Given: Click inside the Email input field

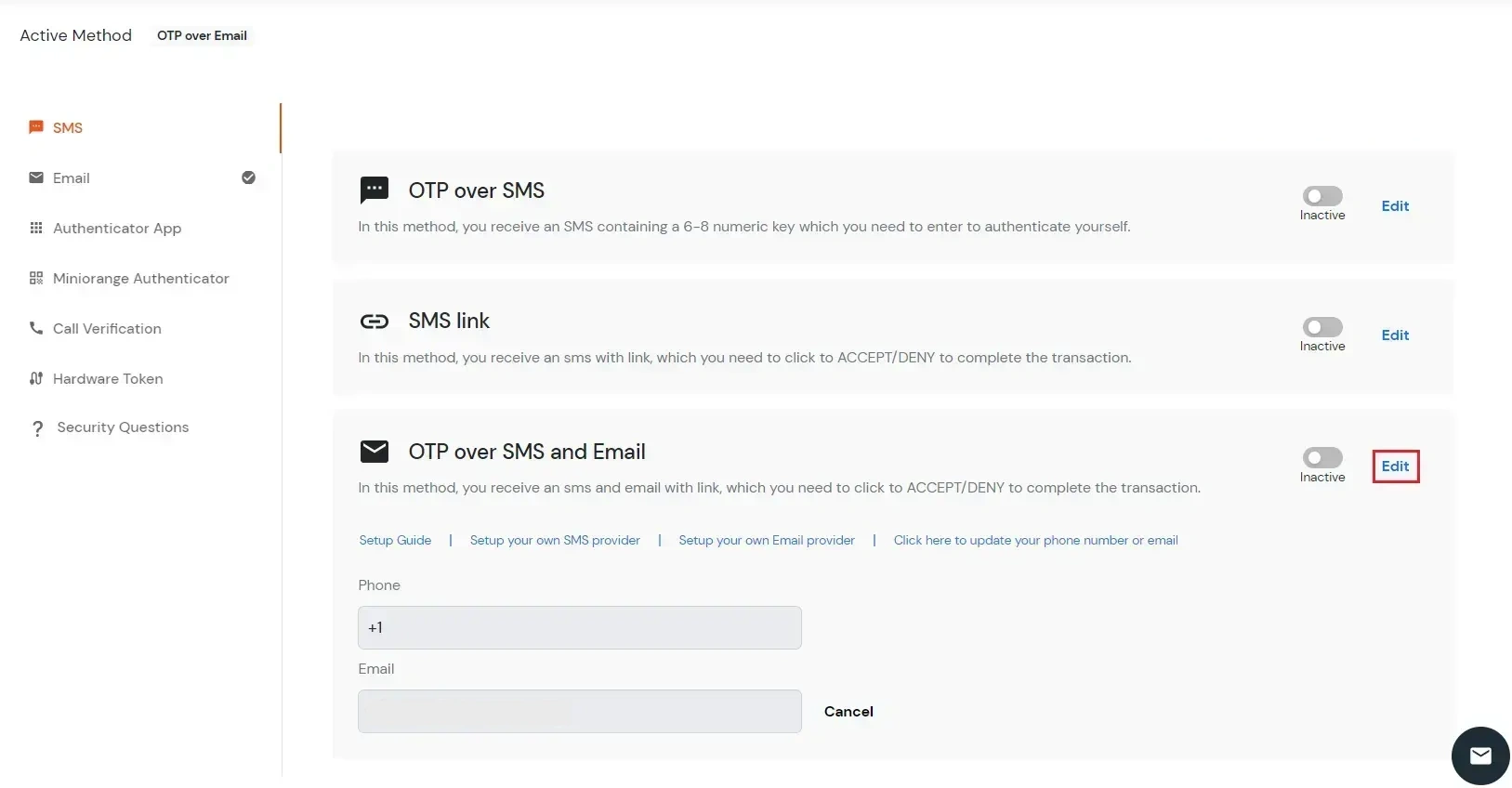Looking at the screenshot, I should click(x=580, y=711).
